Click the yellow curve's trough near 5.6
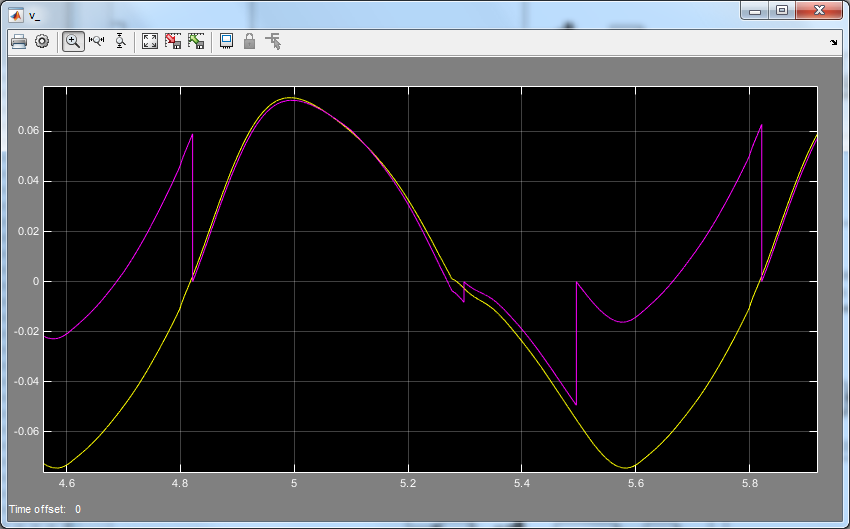This screenshot has height=529, width=850. [x=625, y=467]
